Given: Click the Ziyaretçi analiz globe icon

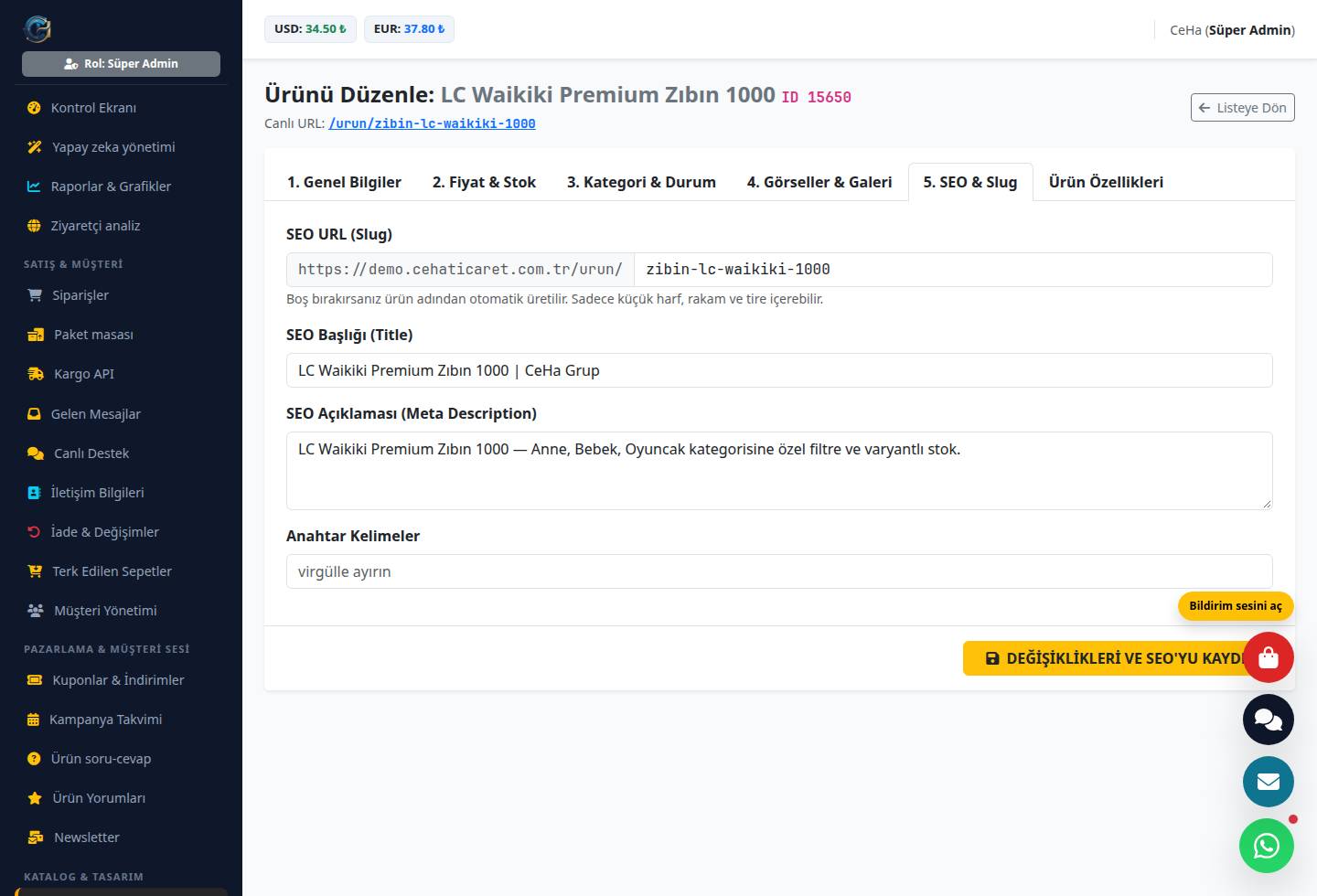Looking at the screenshot, I should pos(34,226).
